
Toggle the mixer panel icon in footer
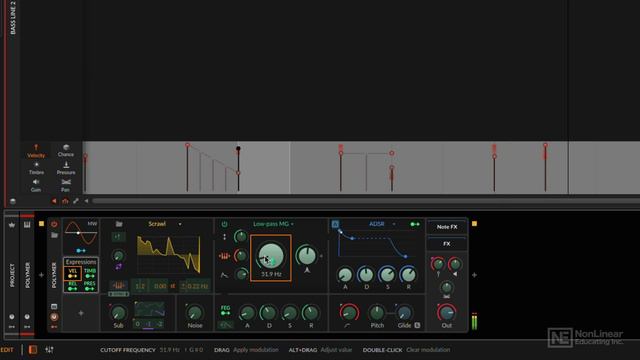click(x=49, y=350)
